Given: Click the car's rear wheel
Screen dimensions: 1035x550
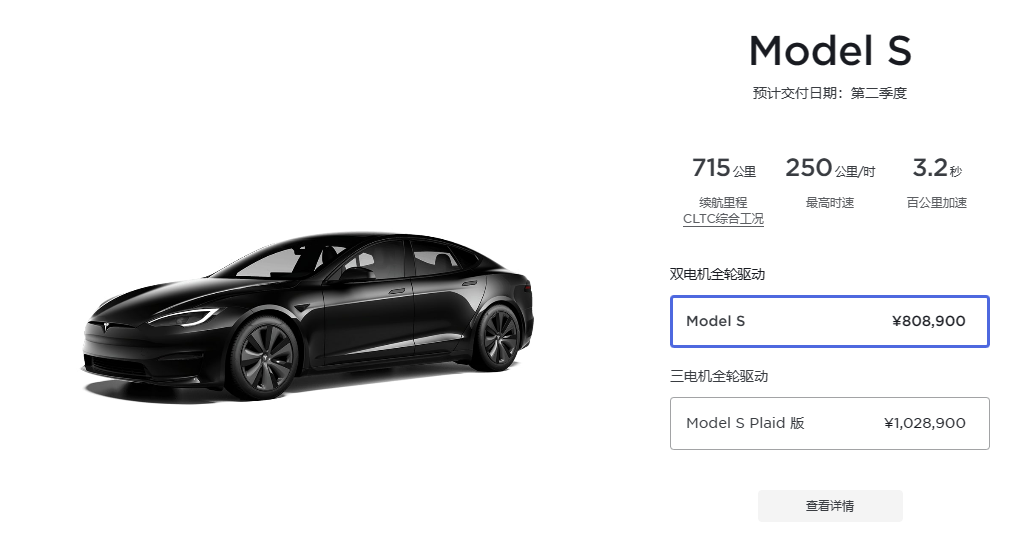Looking at the screenshot, I should 496,337.
